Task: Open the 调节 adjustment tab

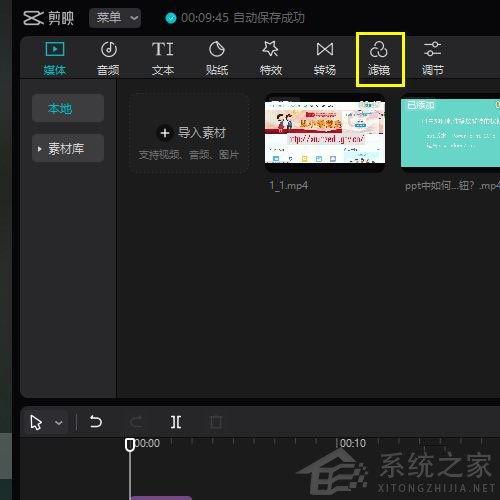Action: pyautogui.click(x=433, y=59)
